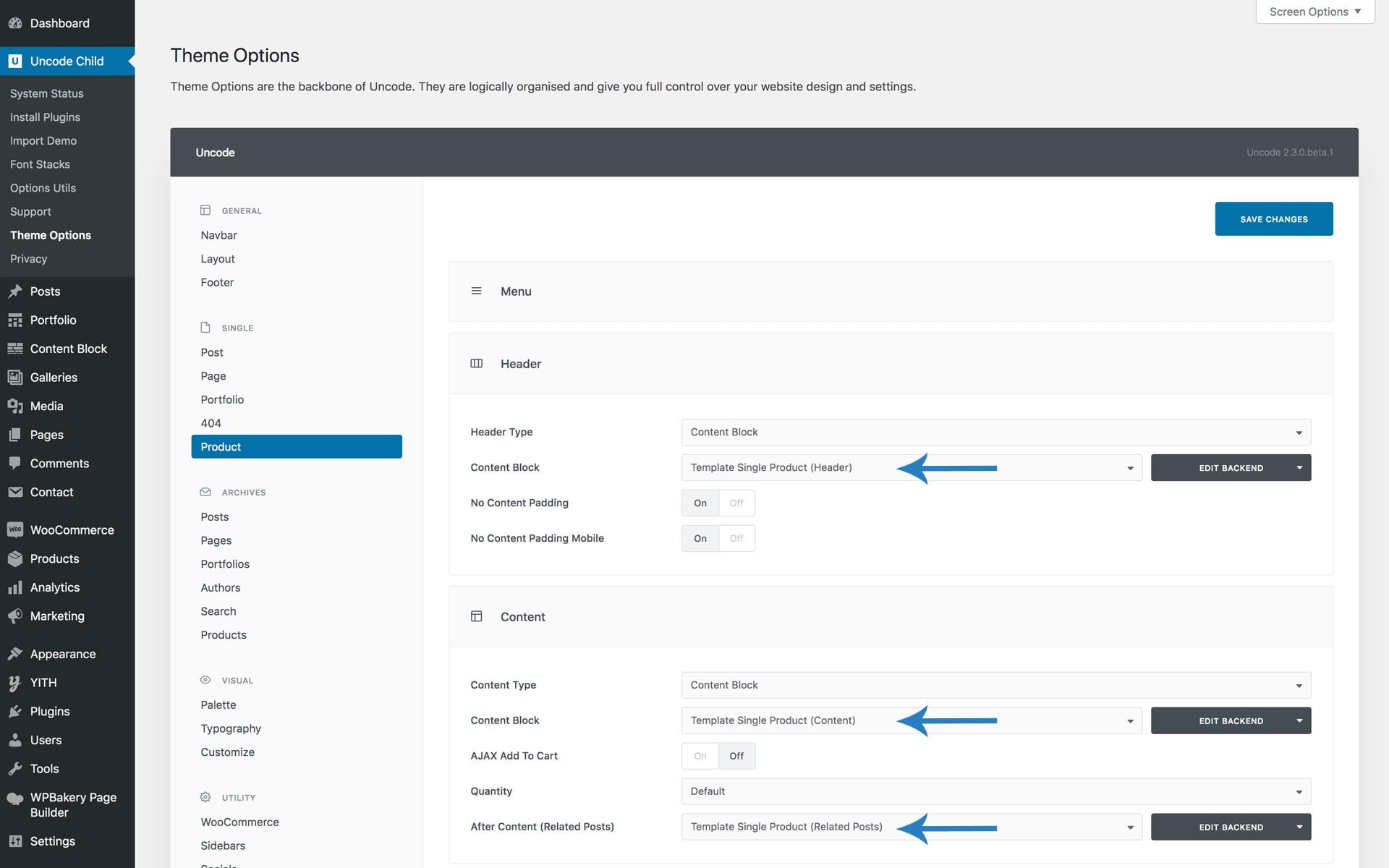Screen dimensions: 1389x868
Task: Click the WooCommerce icon in sidebar
Action: (x=14, y=529)
